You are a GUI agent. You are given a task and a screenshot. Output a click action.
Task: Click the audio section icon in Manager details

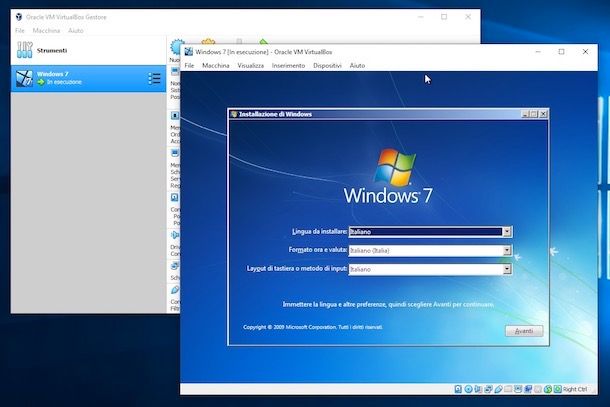(x=175, y=235)
